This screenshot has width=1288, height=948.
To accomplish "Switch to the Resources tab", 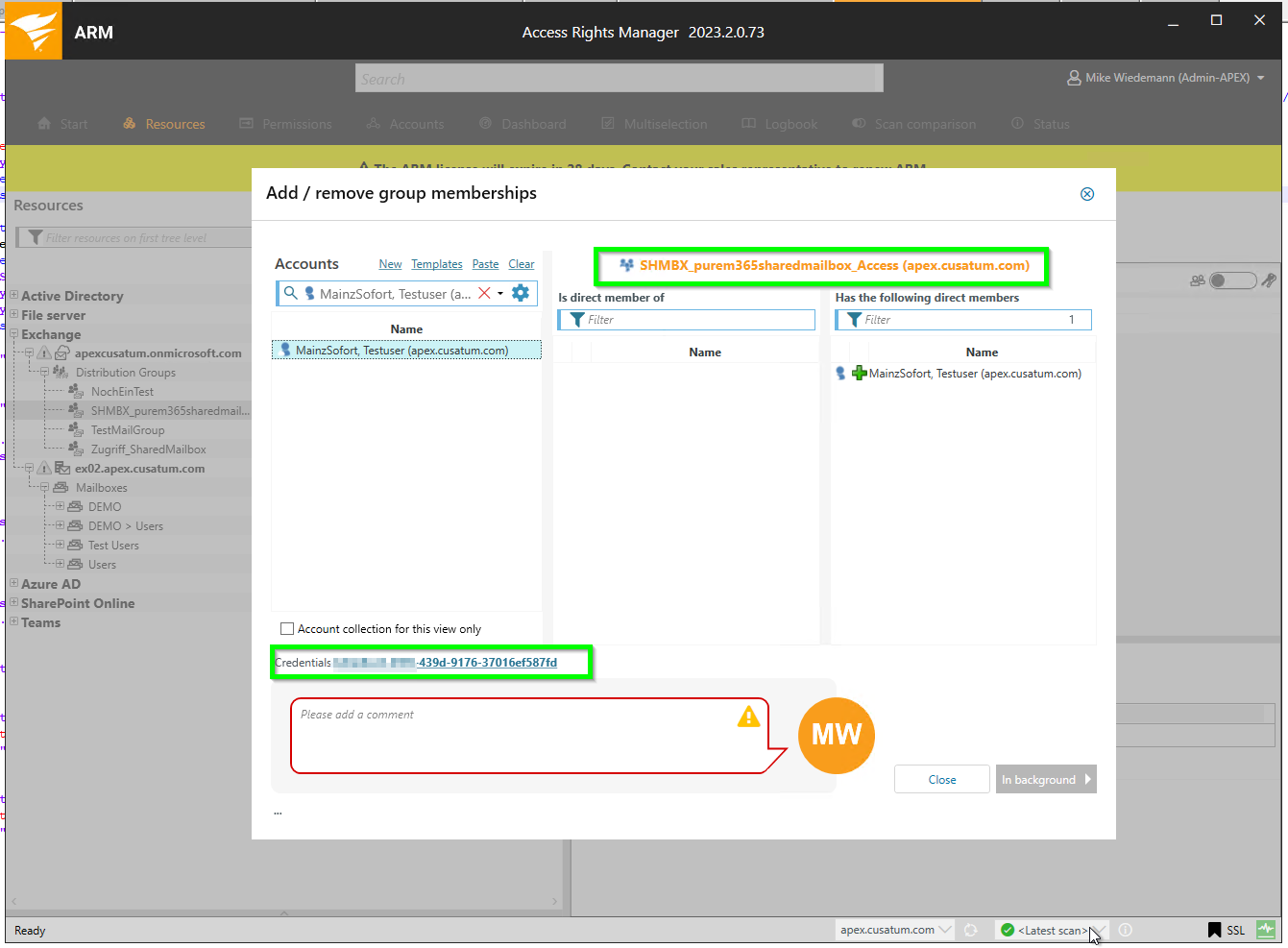I will pyautogui.click(x=164, y=124).
